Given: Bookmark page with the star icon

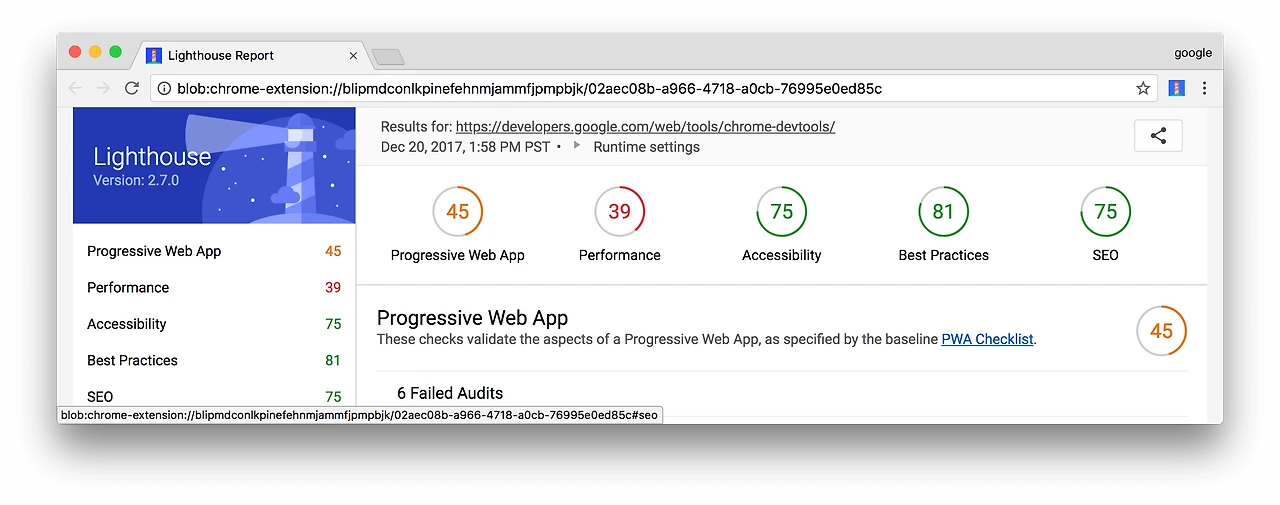Looking at the screenshot, I should pos(1143,88).
